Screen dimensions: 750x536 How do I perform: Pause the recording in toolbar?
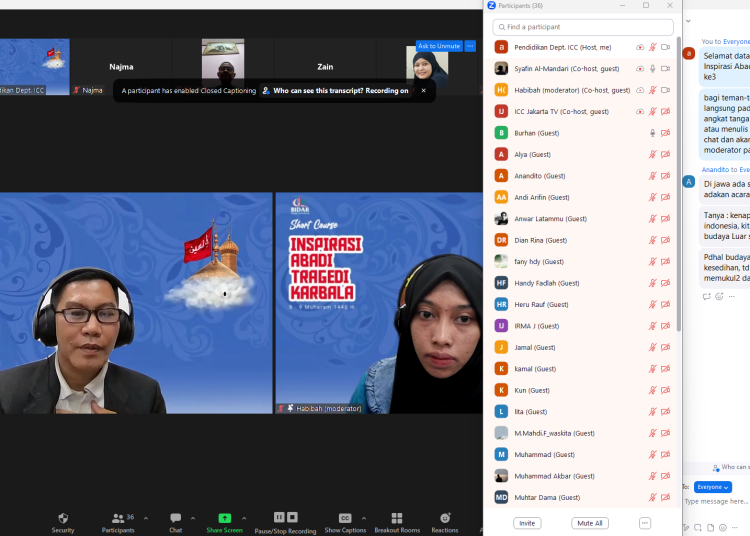tap(279, 517)
